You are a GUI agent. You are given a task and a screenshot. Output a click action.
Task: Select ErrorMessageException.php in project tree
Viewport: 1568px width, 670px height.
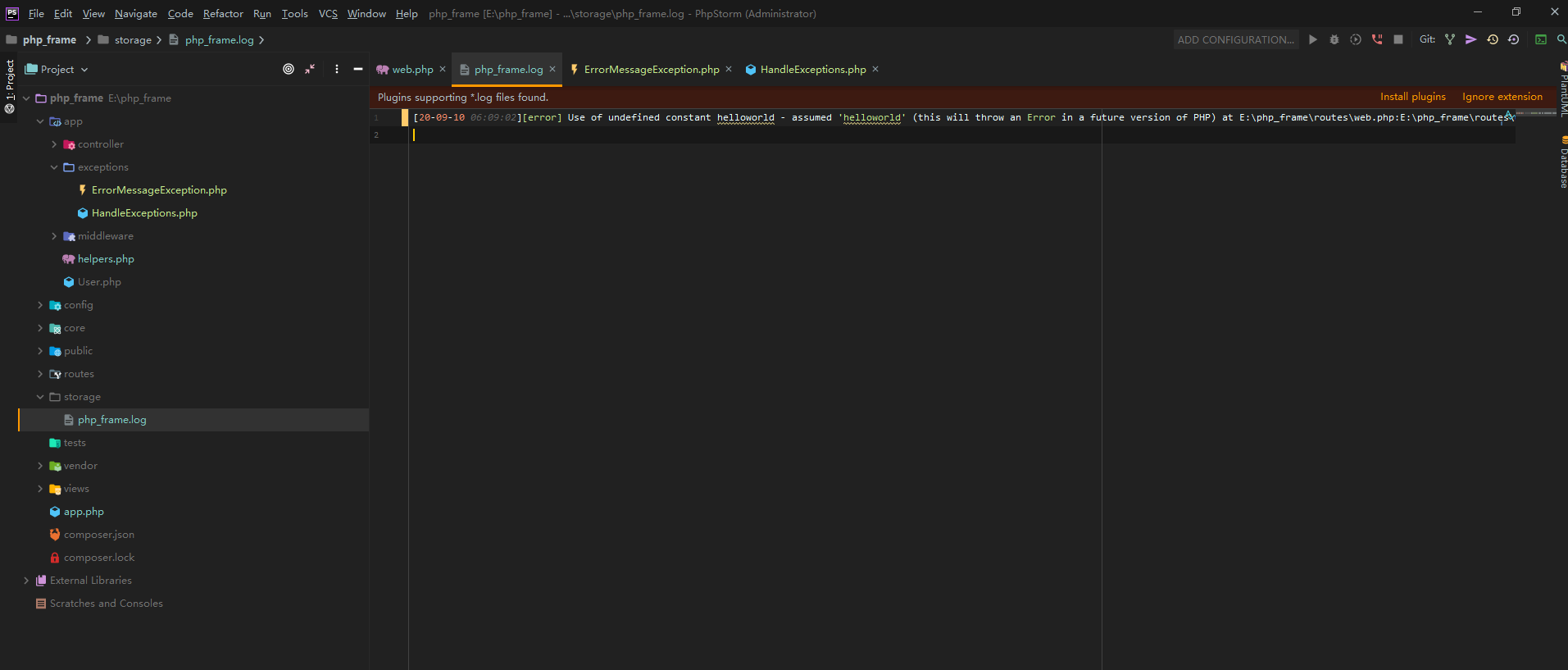click(x=159, y=190)
